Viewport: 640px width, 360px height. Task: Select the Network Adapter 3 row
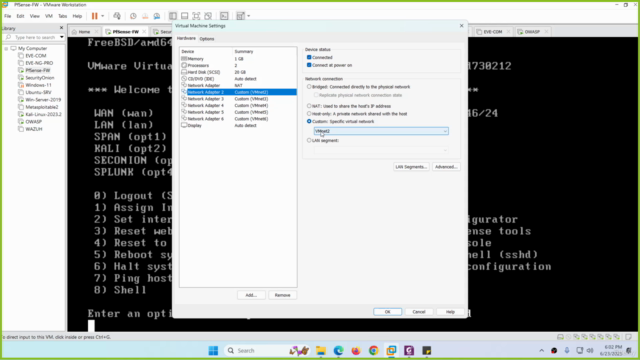(x=238, y=99)
